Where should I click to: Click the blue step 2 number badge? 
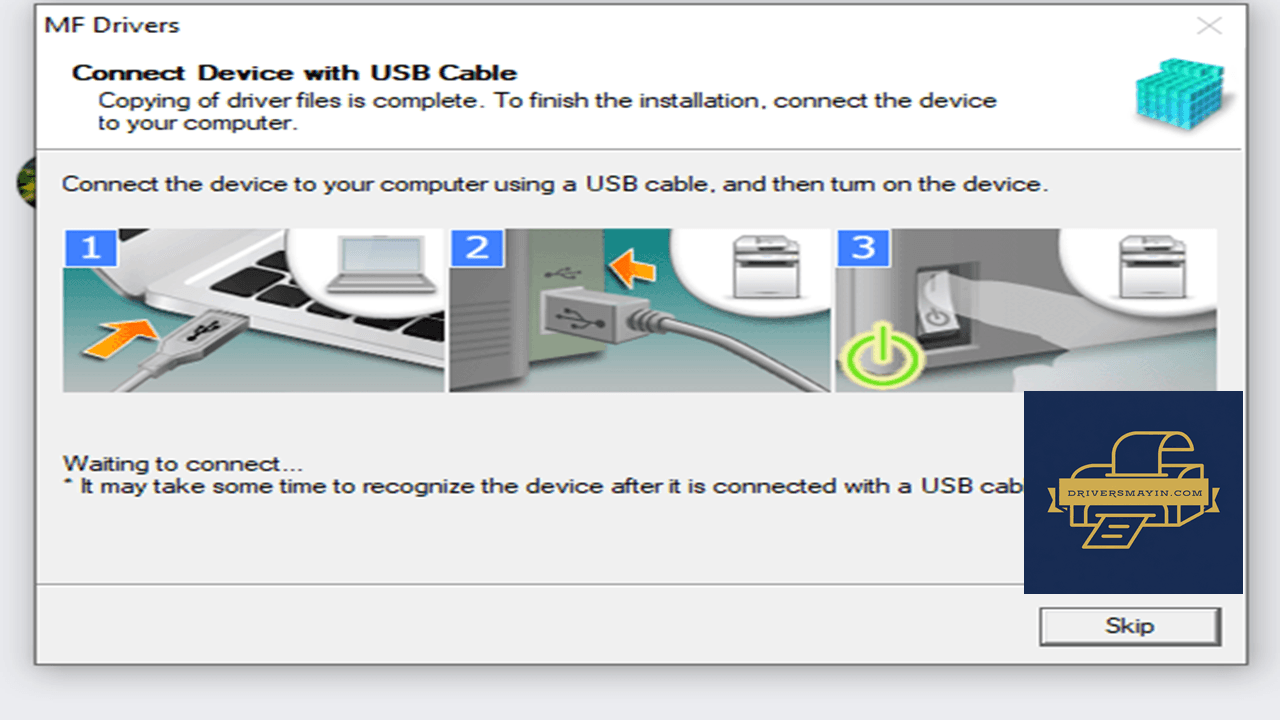pos(476,247)
